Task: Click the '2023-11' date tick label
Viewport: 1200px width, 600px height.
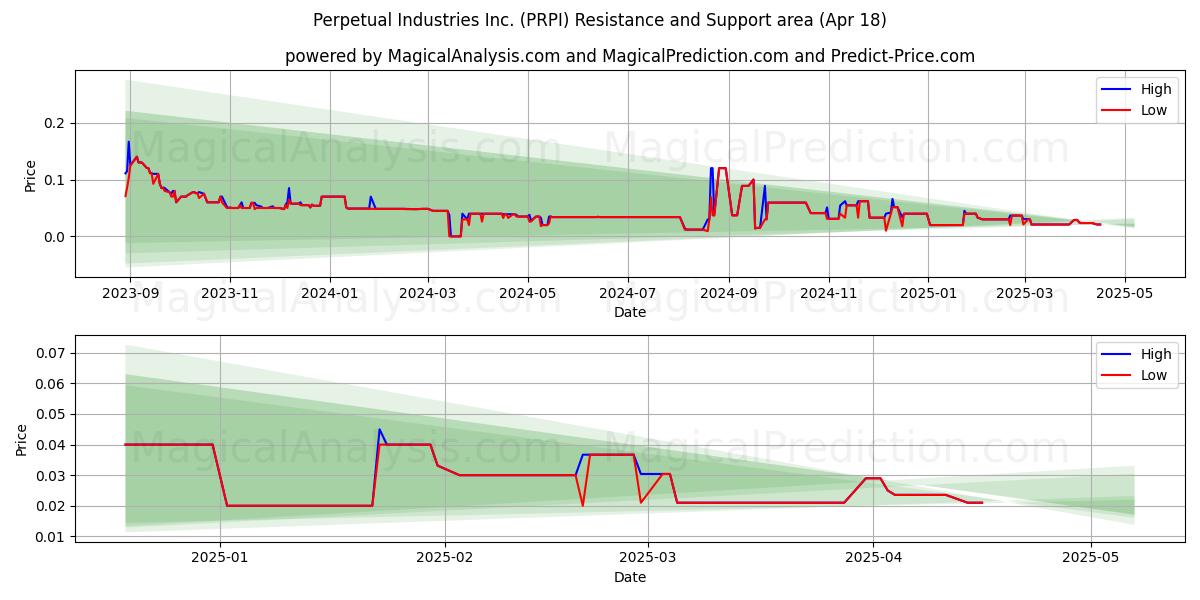Action: pyautogui.click(x=230, y=293)
